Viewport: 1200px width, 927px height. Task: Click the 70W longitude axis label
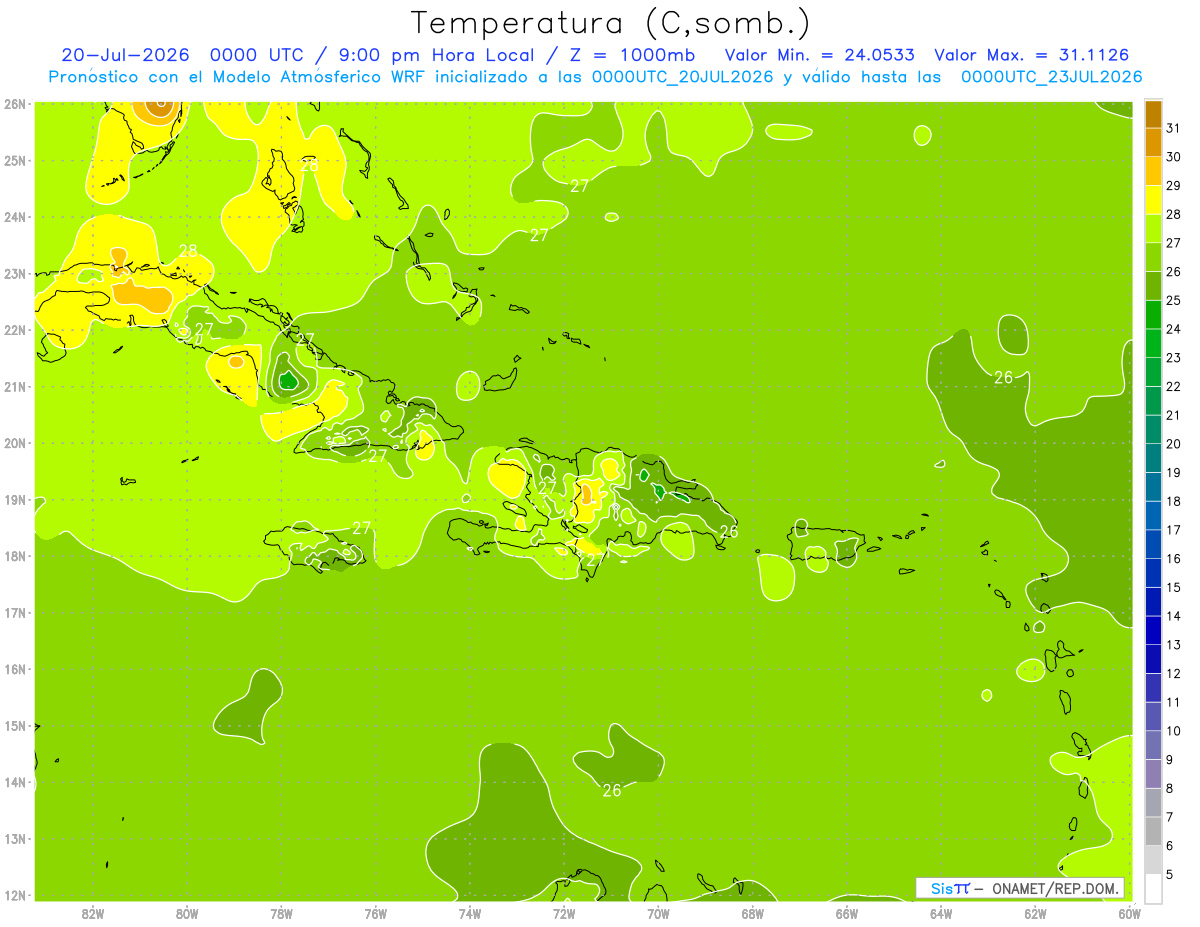pos(658,913)
